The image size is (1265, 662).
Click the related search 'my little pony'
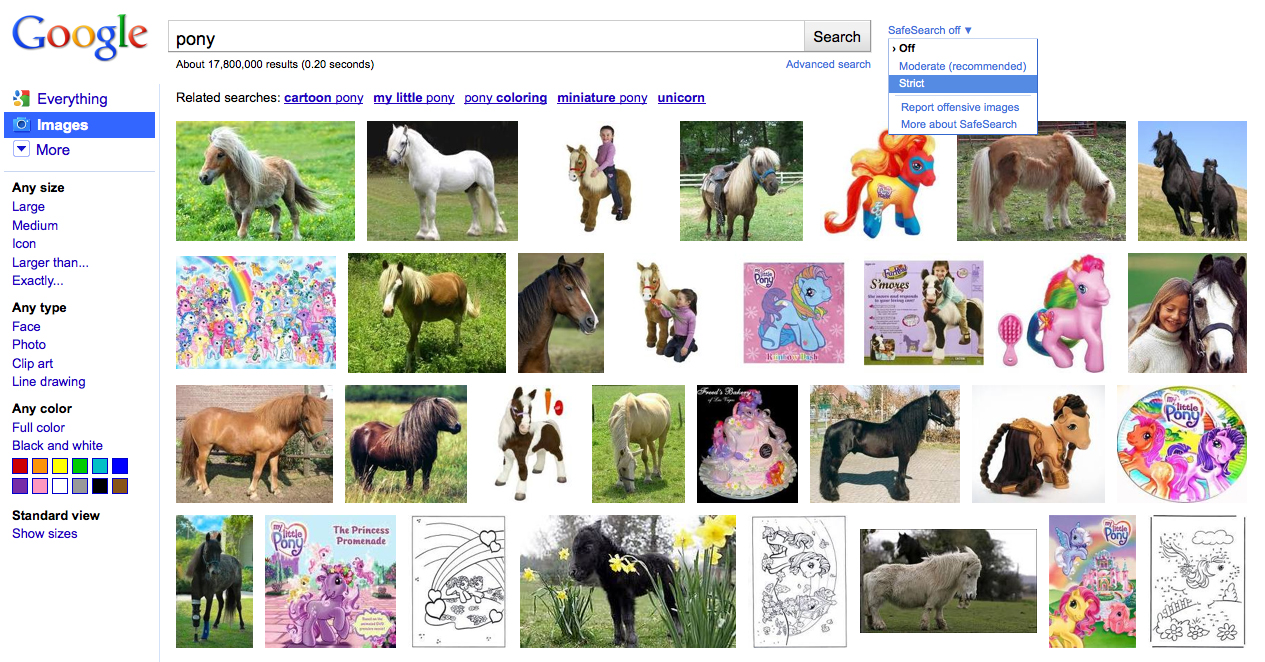pos(414,98)
